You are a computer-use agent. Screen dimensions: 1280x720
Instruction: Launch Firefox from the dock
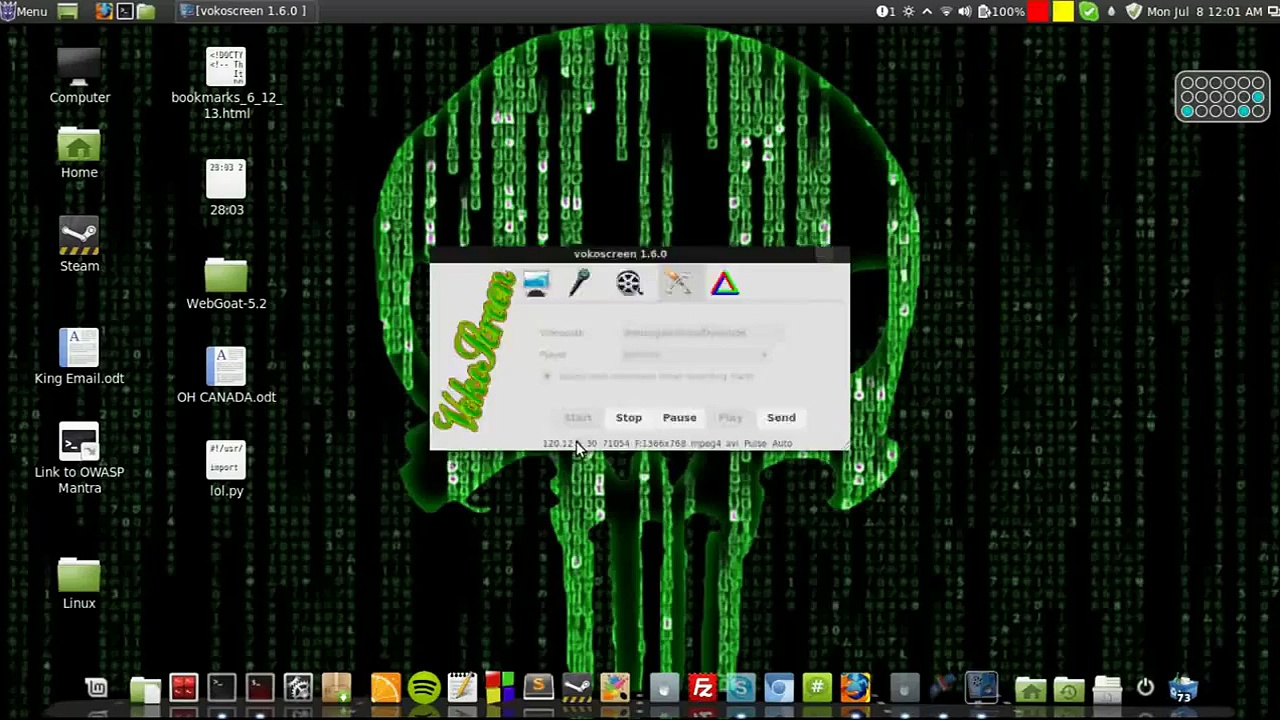click(x=855, y=687)
